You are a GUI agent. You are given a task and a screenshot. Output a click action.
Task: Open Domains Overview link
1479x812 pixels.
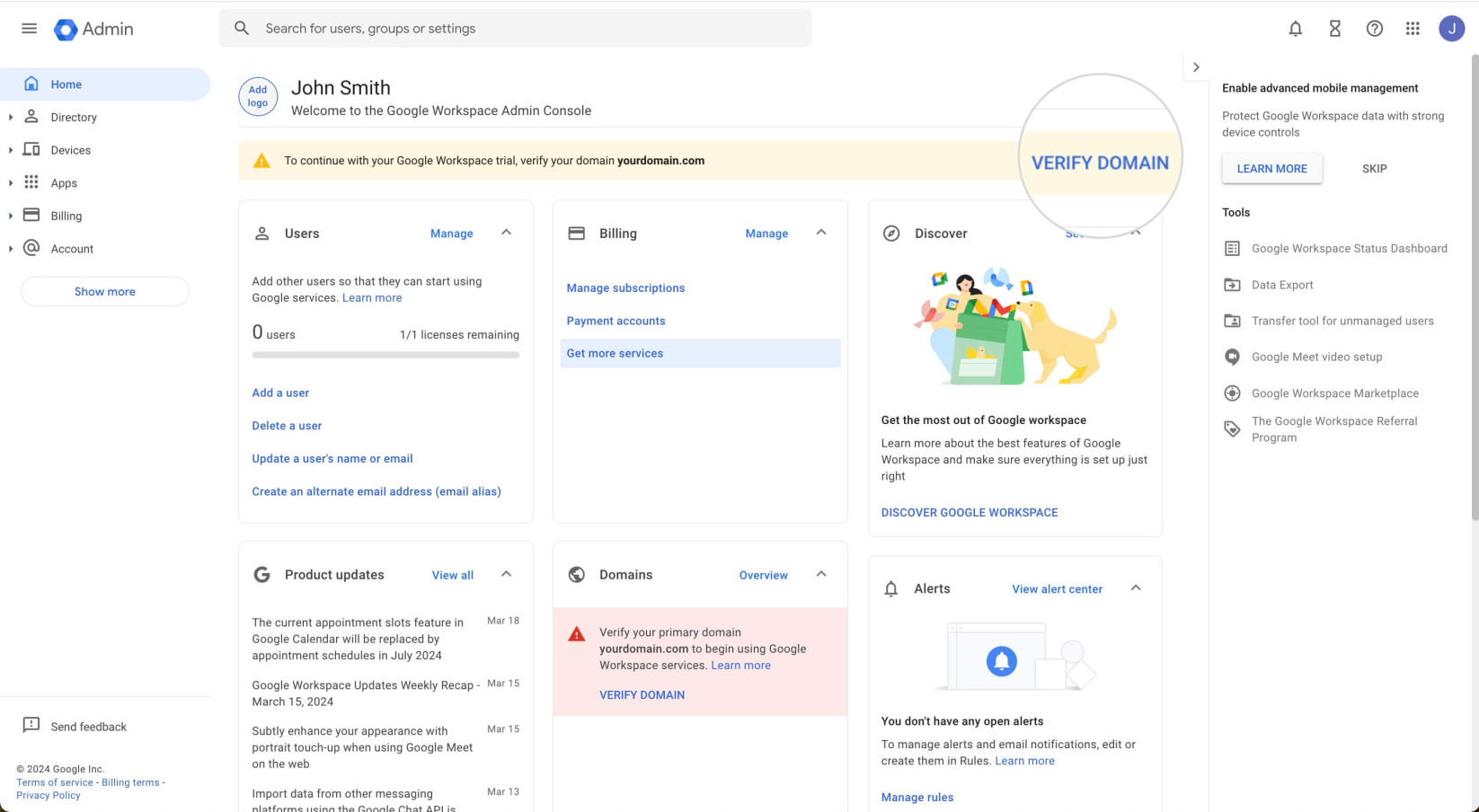(x=763, y=575)
